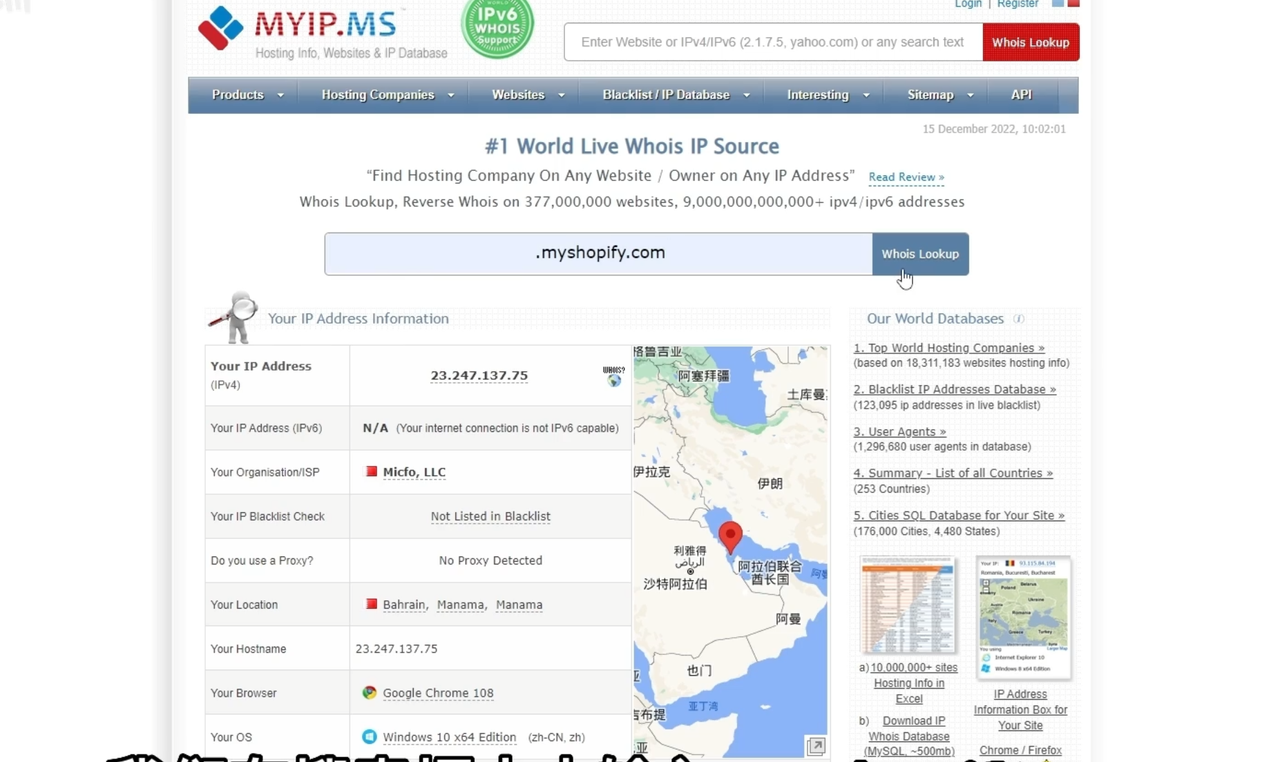Screen dimensions: 1280x762
Task: Expand the Blacklist / IP Database dropdown
Action: pos(675,95)
